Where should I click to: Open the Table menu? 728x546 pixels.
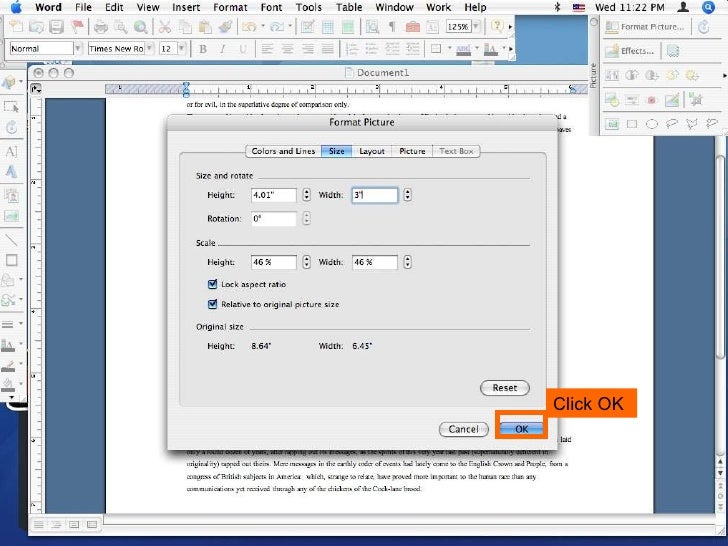[x=349, y=7]
